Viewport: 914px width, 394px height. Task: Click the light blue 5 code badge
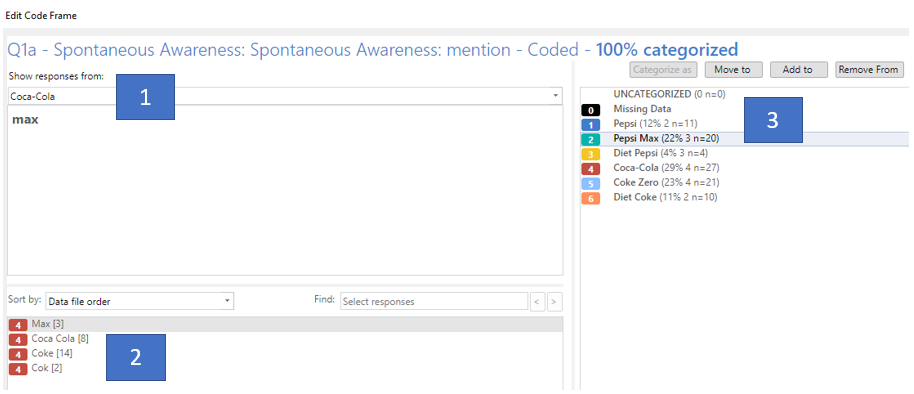[590, 184]
